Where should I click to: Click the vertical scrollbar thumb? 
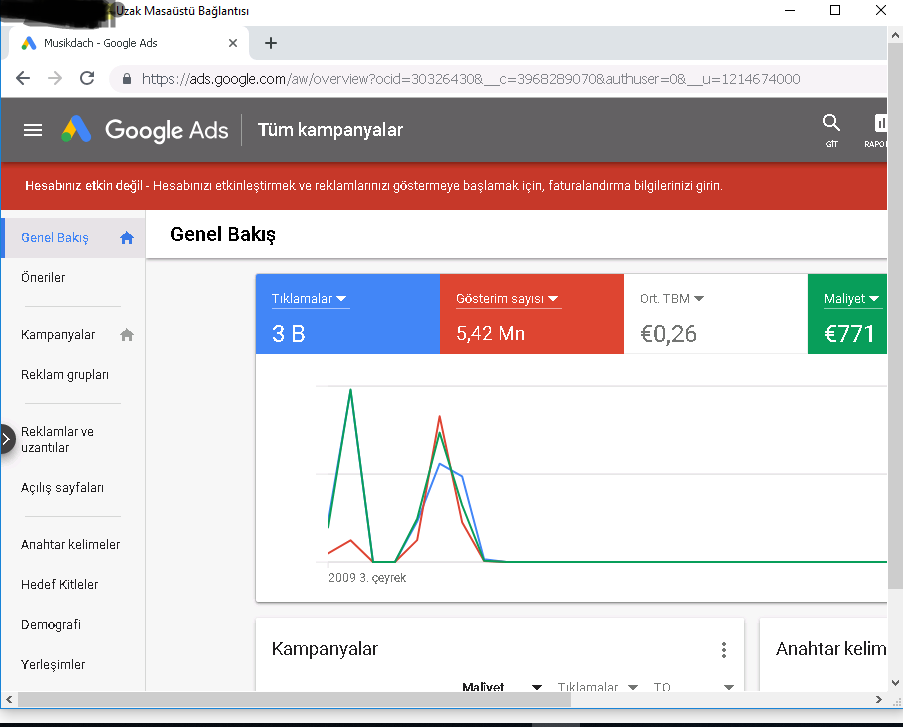click(896, 316)
